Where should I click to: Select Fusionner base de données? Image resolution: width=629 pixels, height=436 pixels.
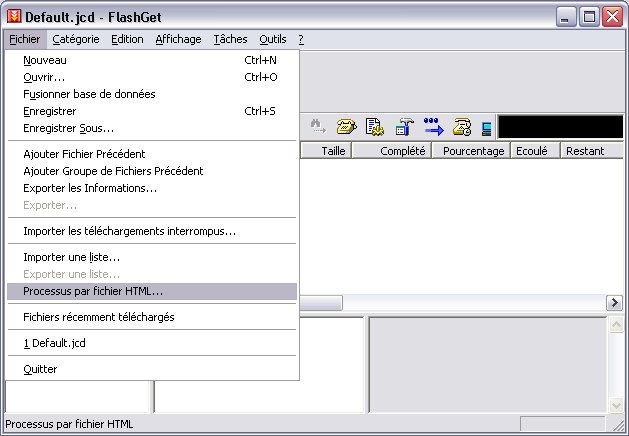click(152, 94)
